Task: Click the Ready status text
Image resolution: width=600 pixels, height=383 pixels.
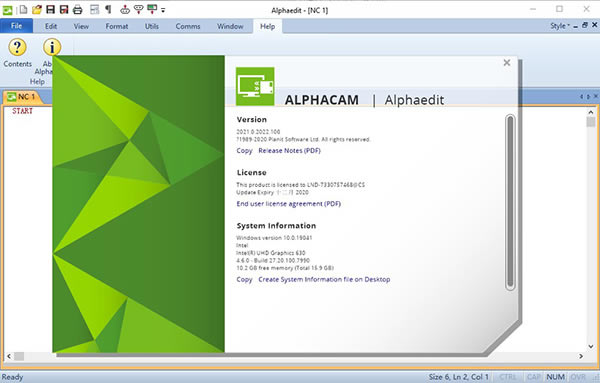Action: tap(13, 377)
